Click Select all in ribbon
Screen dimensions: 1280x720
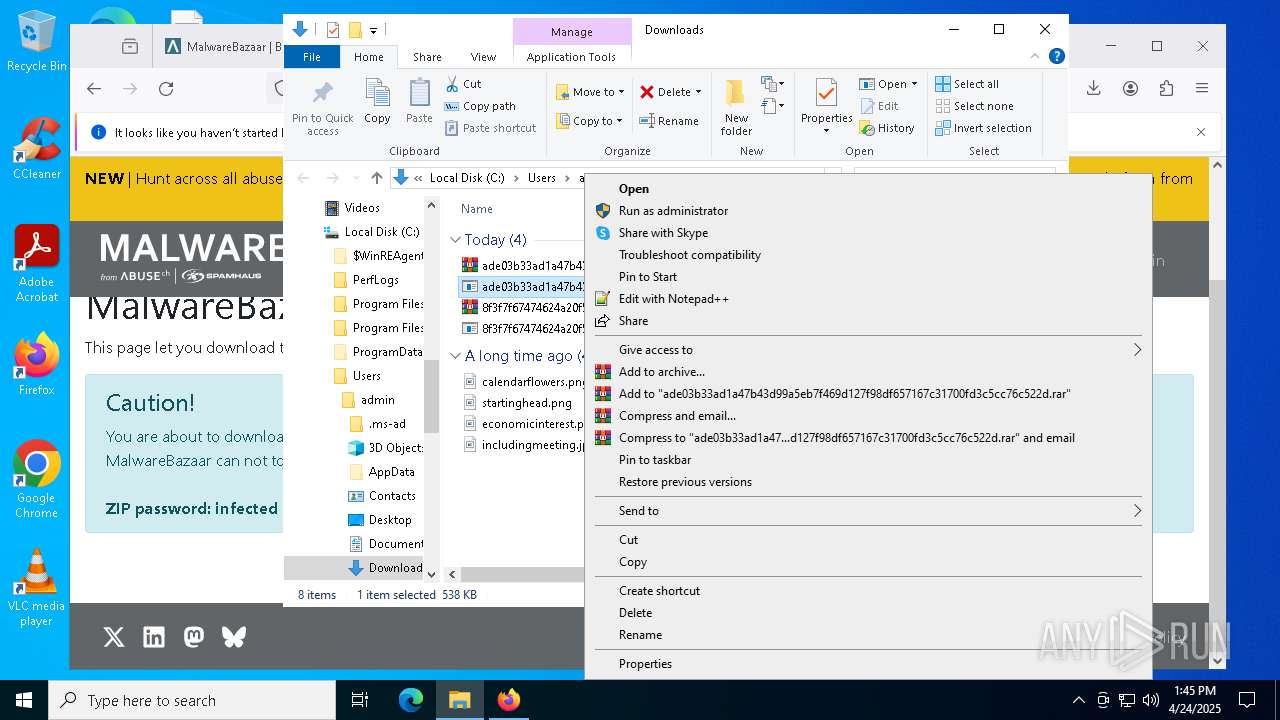(967, 84)
